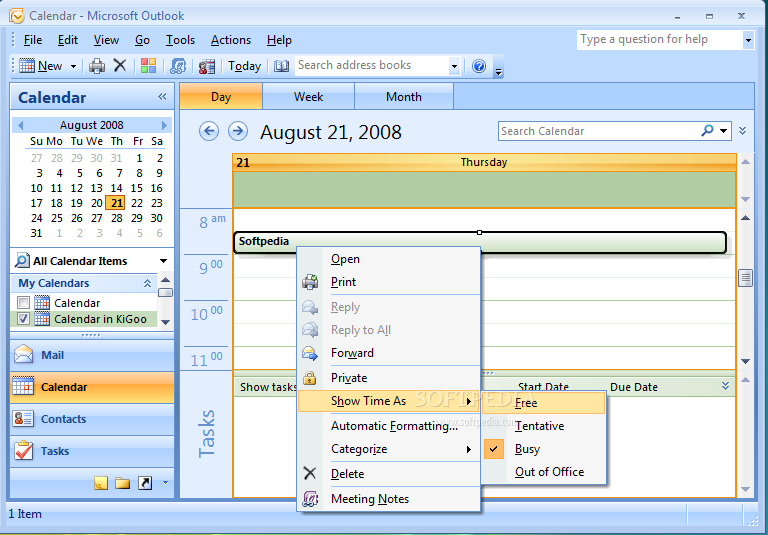
Task: Click the Meeting Notes toolbar icon
Action: tap(178, 66)
